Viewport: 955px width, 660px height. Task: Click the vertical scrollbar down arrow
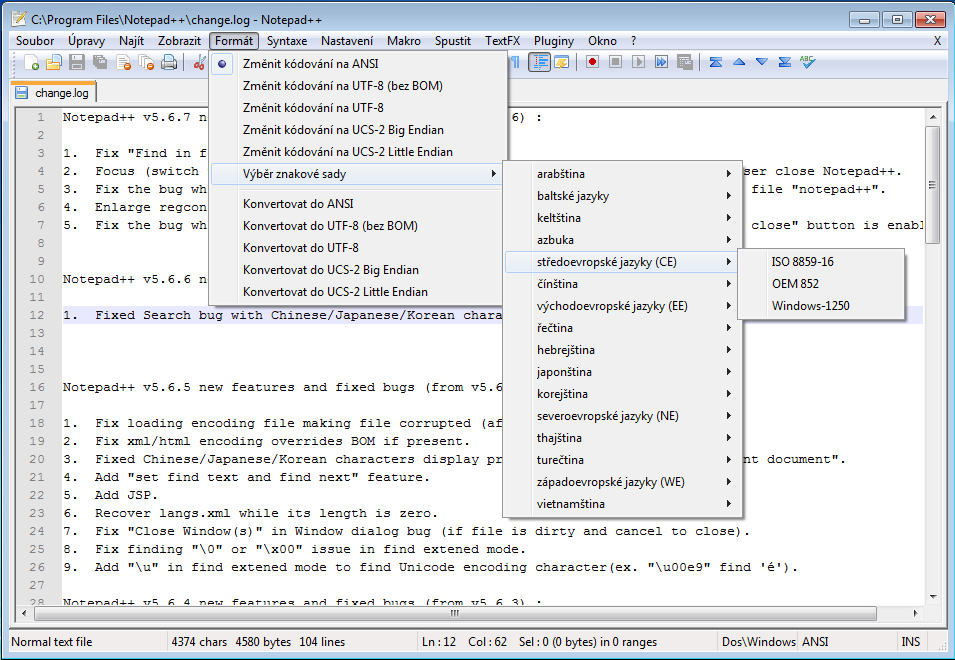[x=932, y=597]
